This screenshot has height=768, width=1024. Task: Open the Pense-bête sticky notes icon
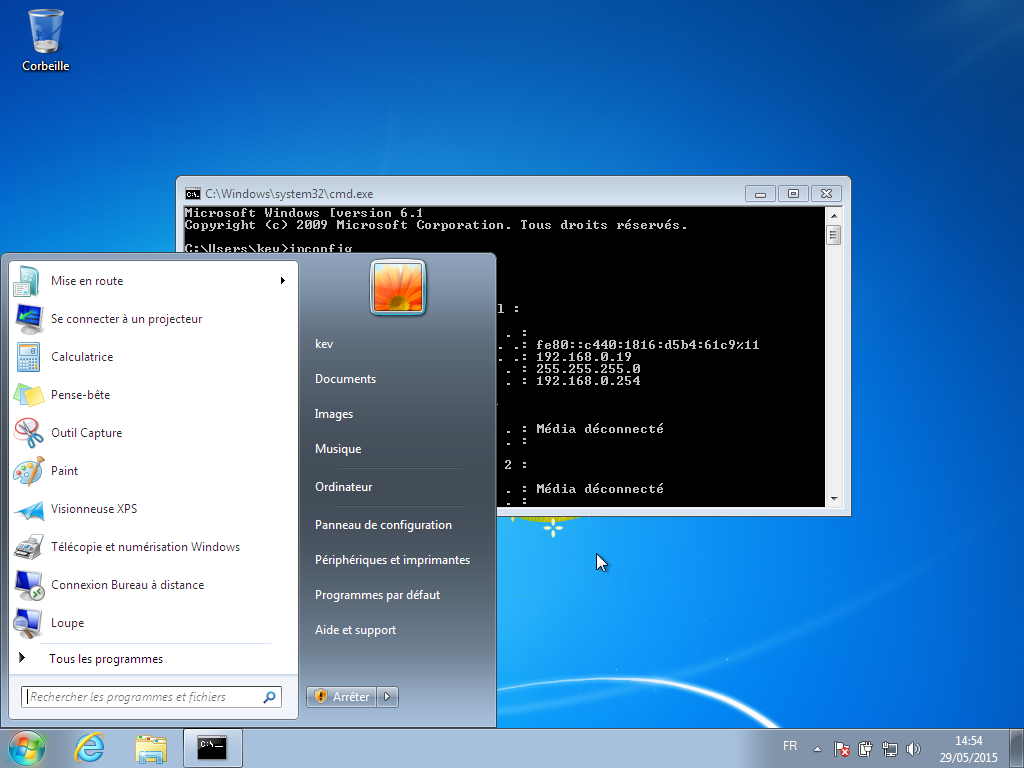tap(29, 394)
